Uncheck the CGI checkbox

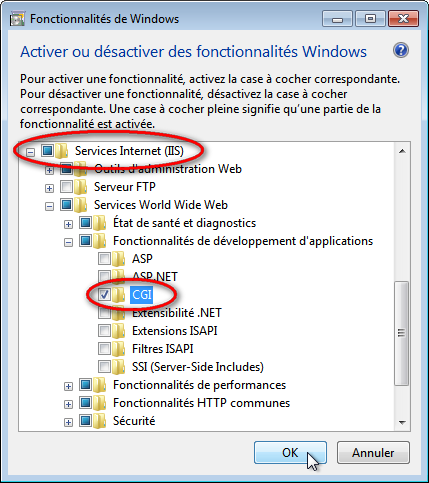tap(104, 294)
